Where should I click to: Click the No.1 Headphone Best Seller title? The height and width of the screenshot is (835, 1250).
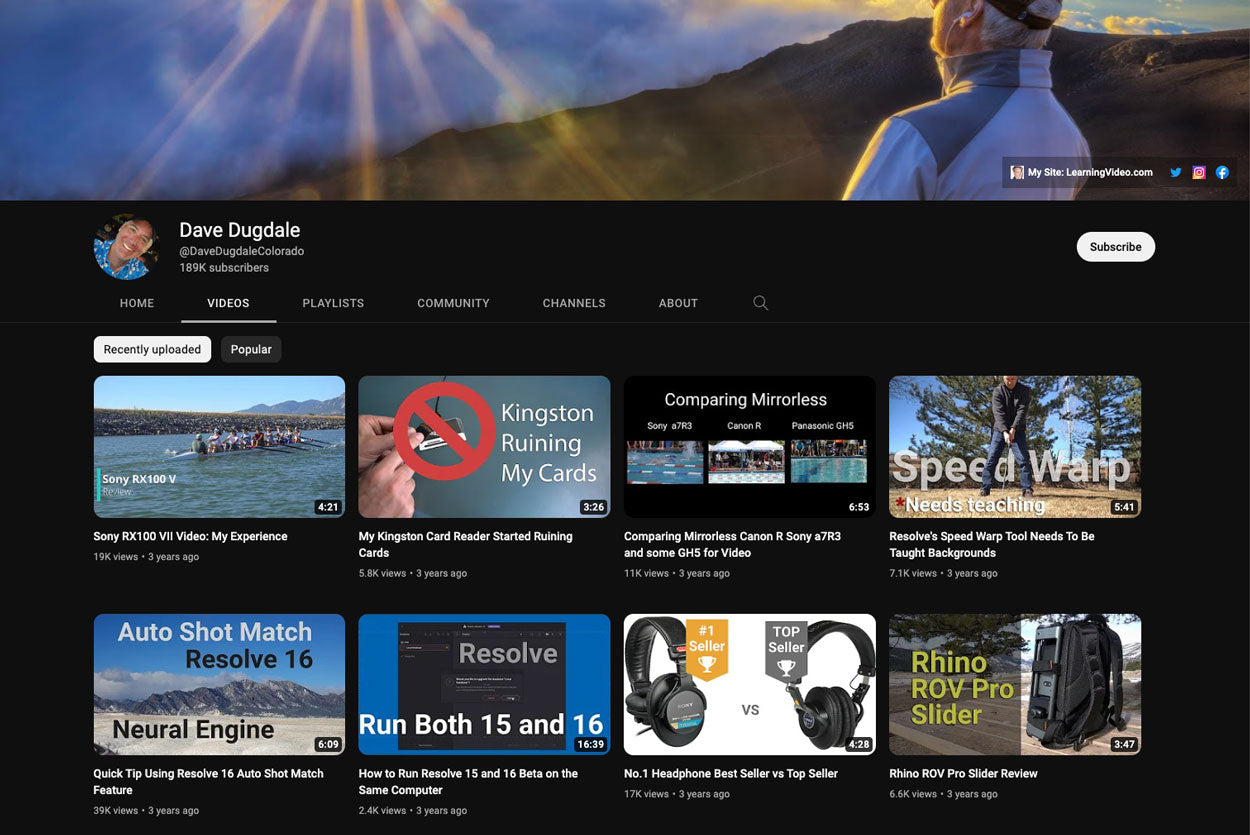point(730,773)
